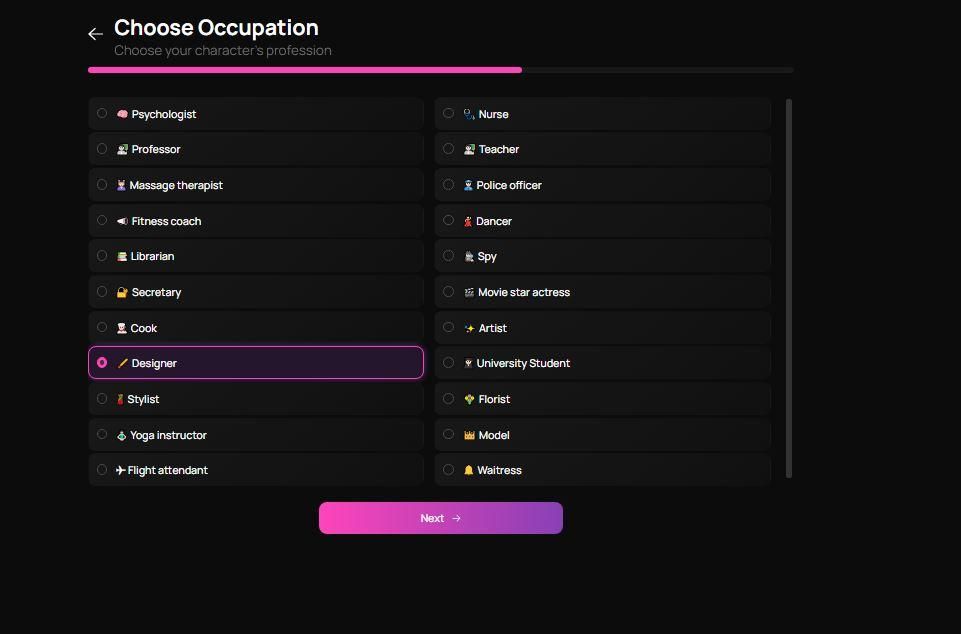
Task: Click the brain icon beside Psychologist
Action: 122,114
